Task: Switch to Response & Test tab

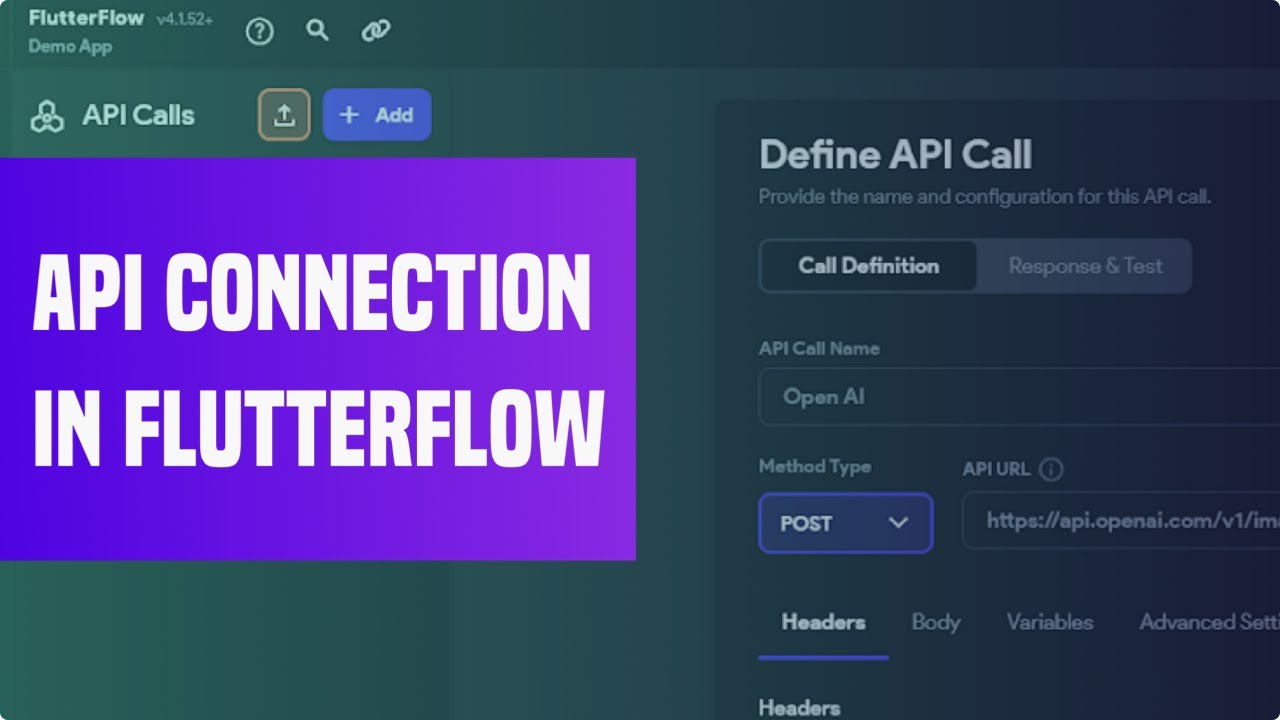Action: tap(1085, 266)
